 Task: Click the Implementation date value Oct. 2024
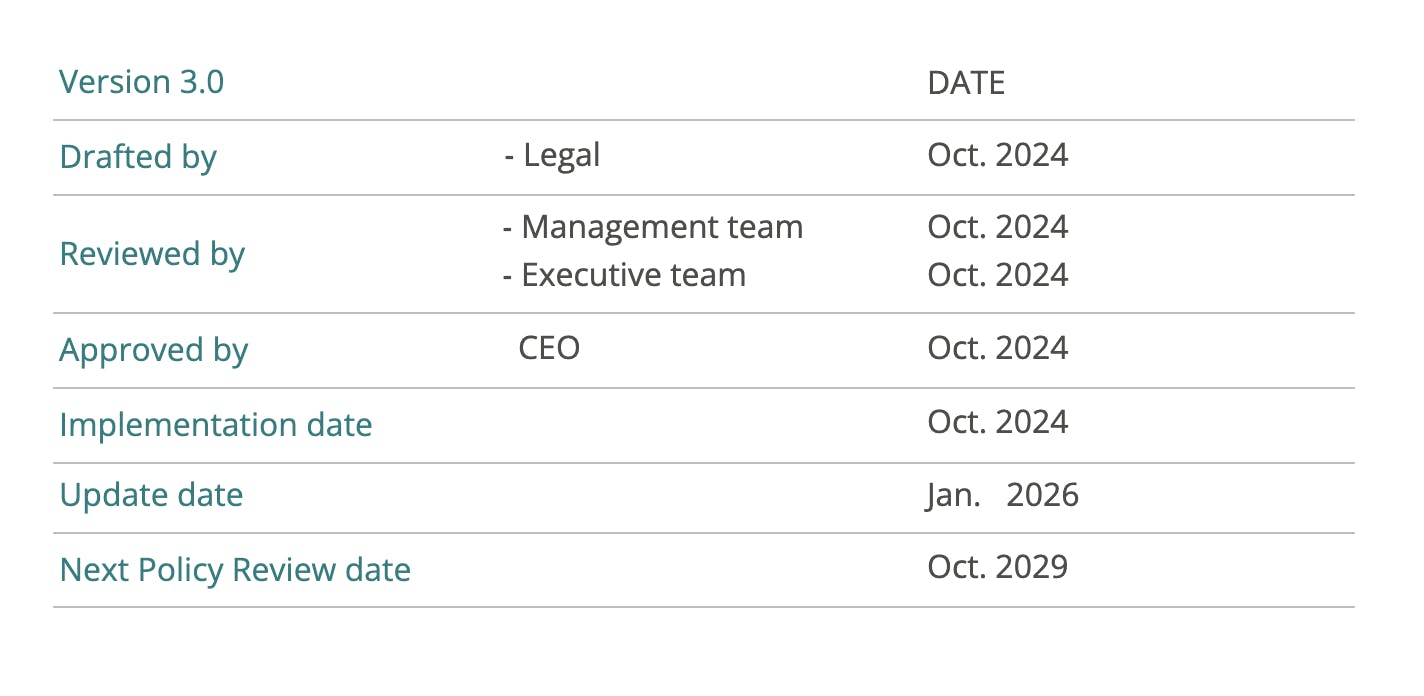[997, 422]
